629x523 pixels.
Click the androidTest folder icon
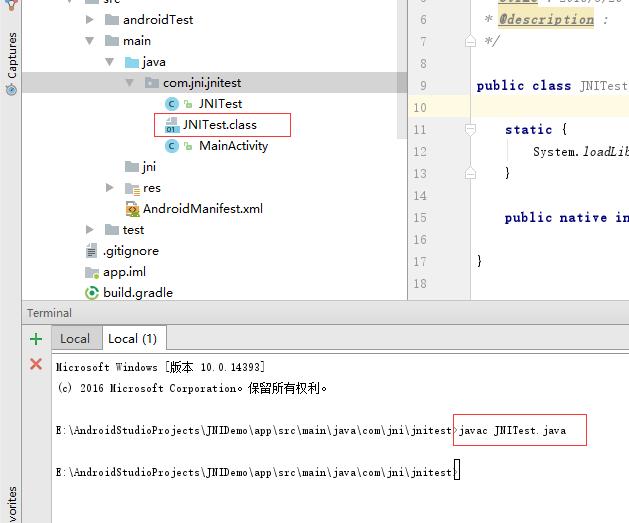pos(112,20)
